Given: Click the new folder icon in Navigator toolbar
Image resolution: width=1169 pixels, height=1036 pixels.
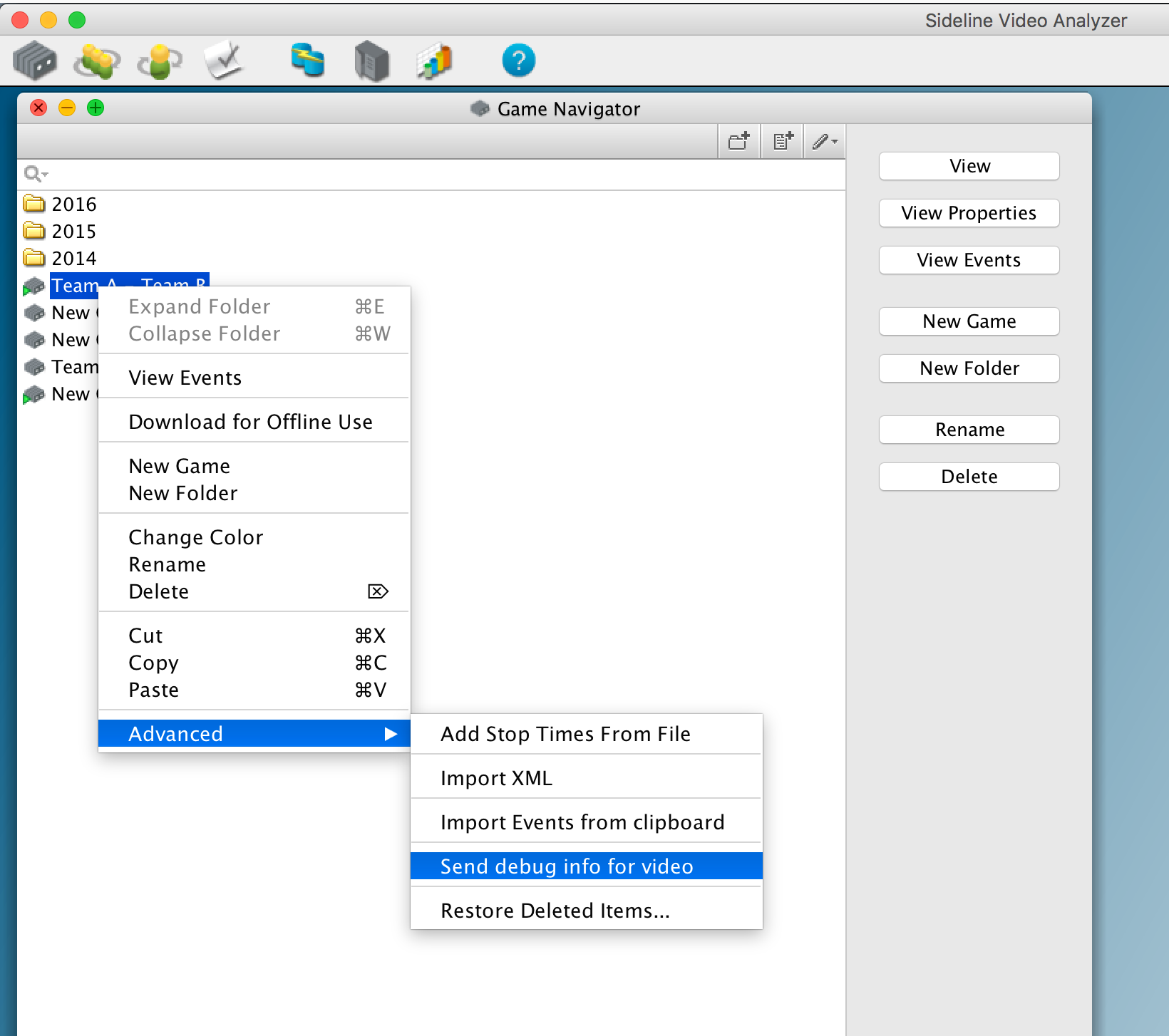Looking at the screenshot, I should (x=739, y=141).
